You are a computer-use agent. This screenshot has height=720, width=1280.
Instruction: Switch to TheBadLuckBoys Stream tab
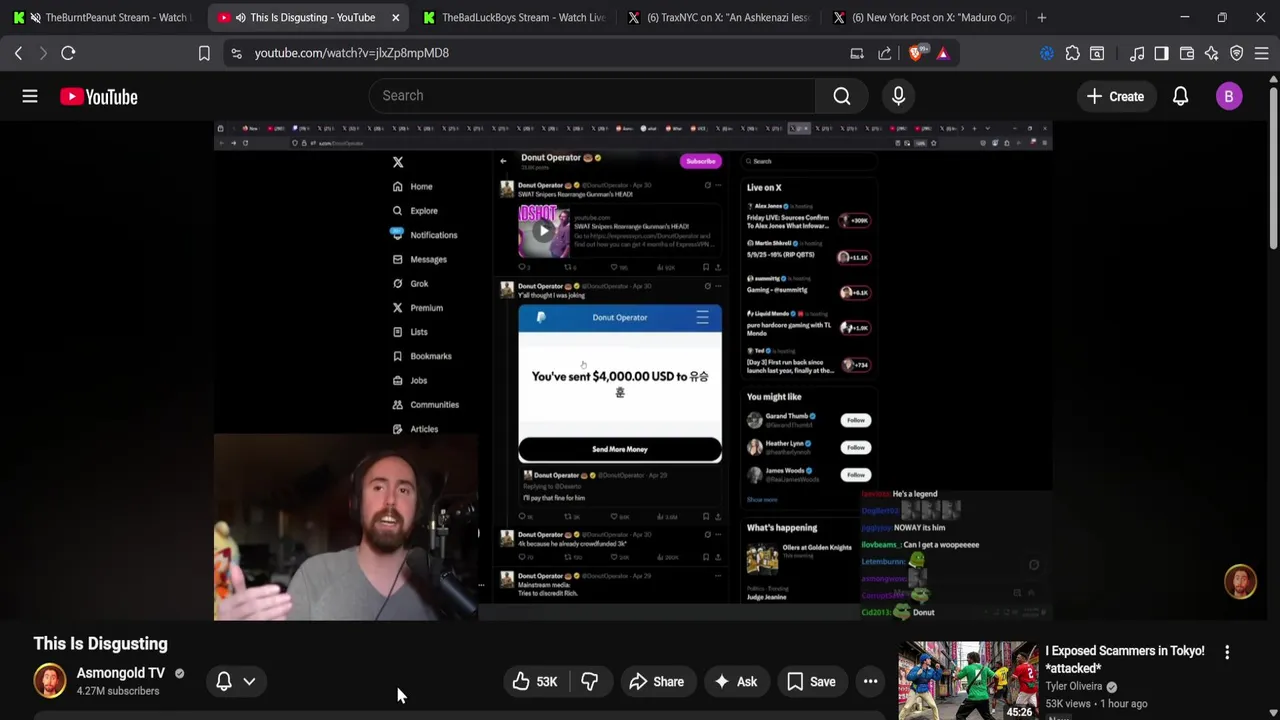click(513, 17)
